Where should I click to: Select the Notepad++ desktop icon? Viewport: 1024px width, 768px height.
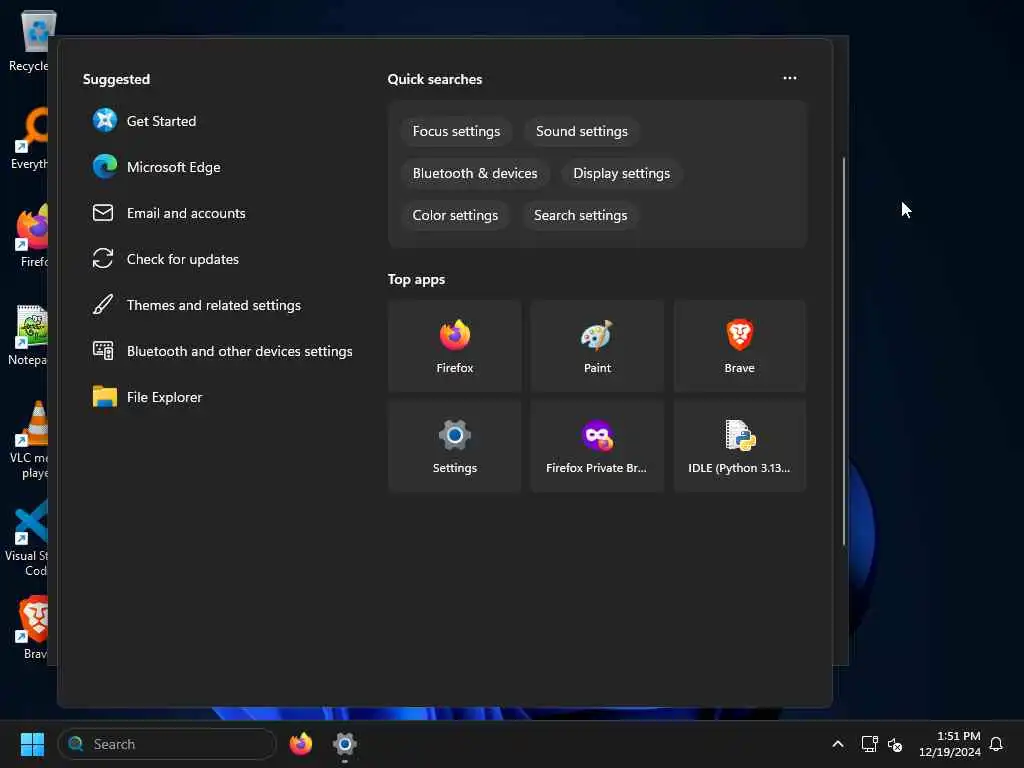tap(28, 335)
